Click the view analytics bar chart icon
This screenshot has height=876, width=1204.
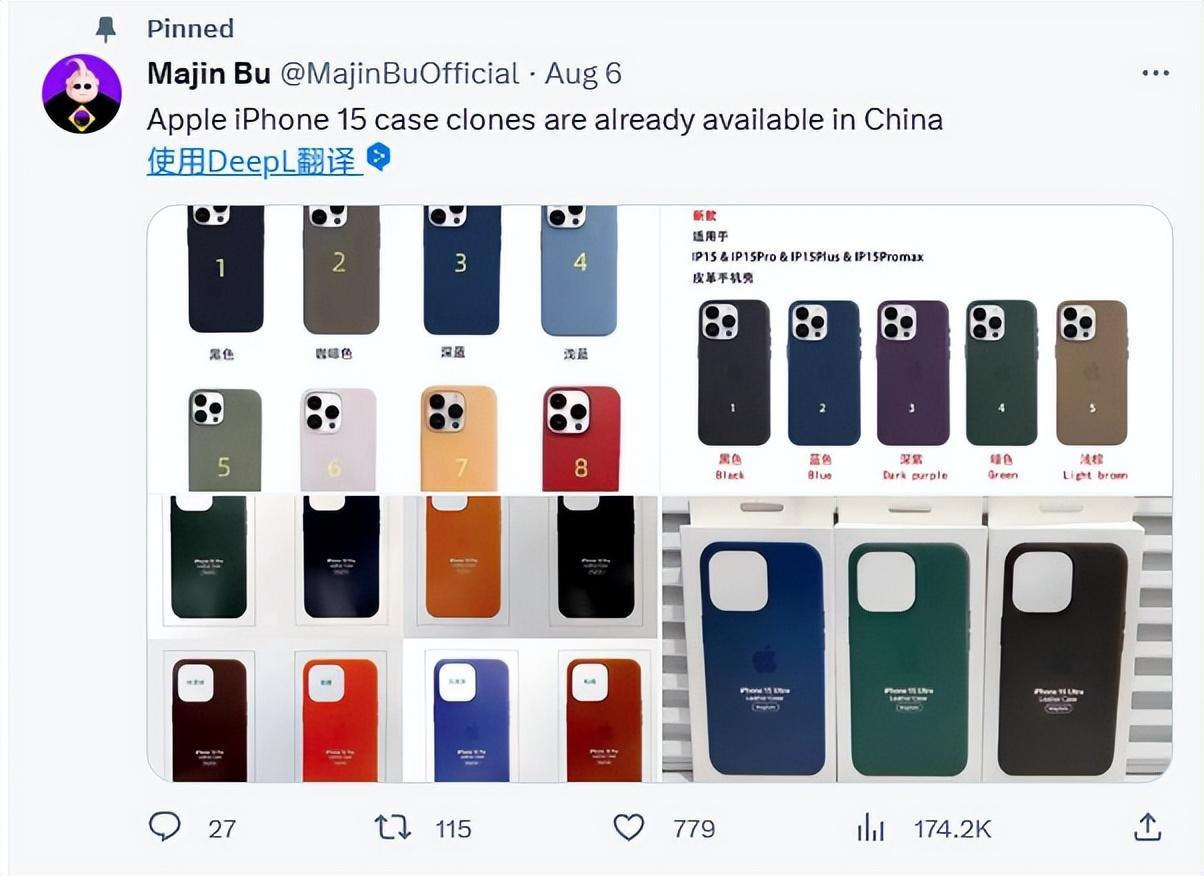tap(871, 828)
